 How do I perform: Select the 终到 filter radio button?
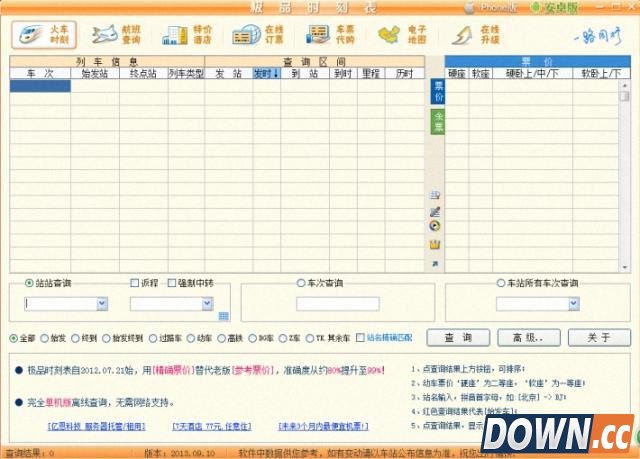[x=75, y=338]
